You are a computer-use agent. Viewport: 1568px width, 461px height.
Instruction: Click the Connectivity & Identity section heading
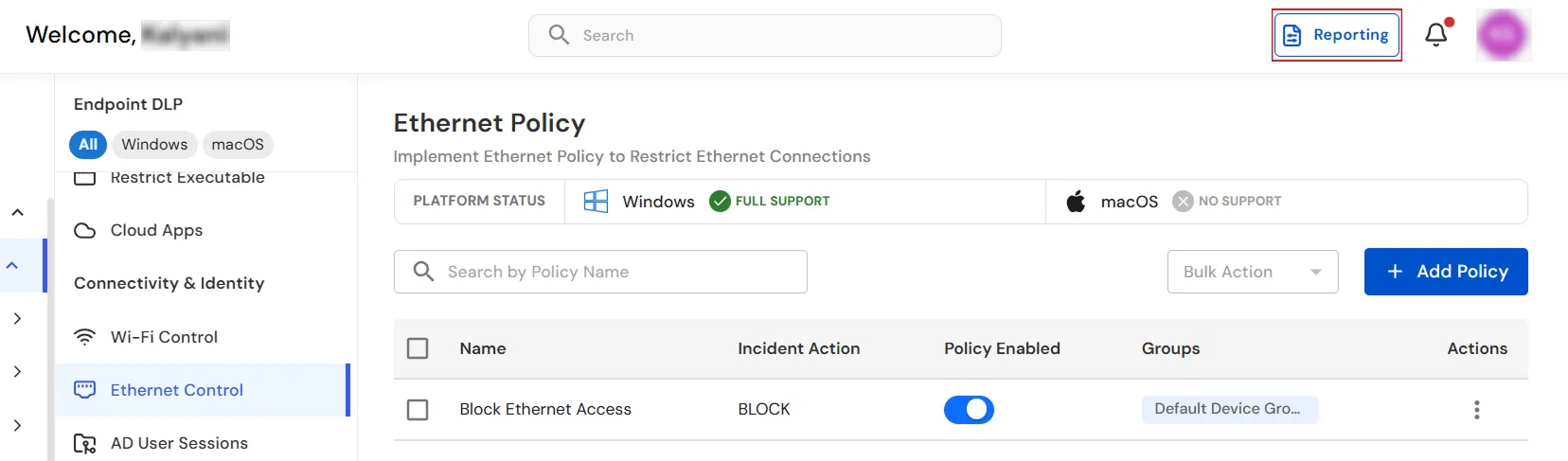coord(169,283)
